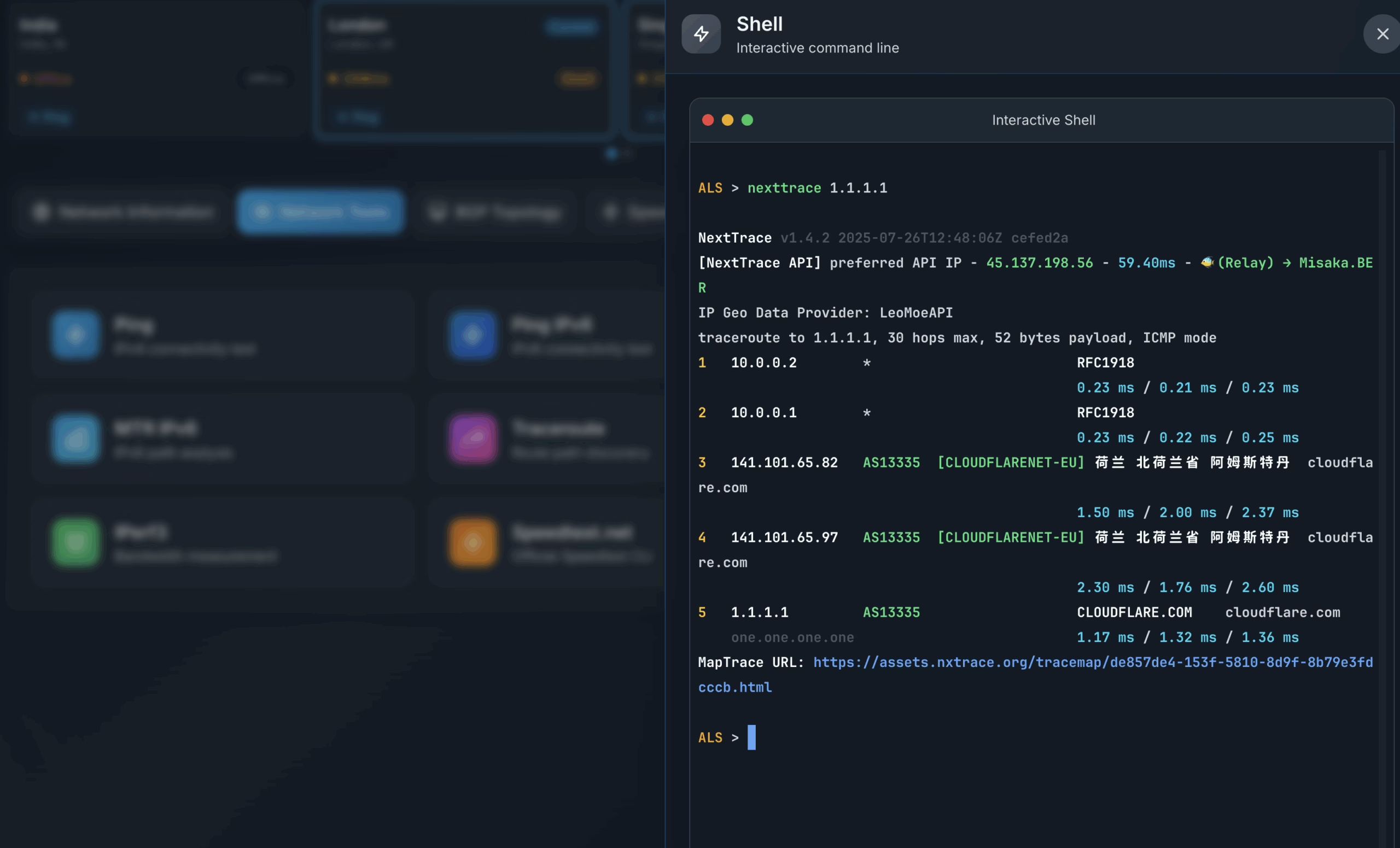Click the Misaka.BE relay name

coord(1336,263)
